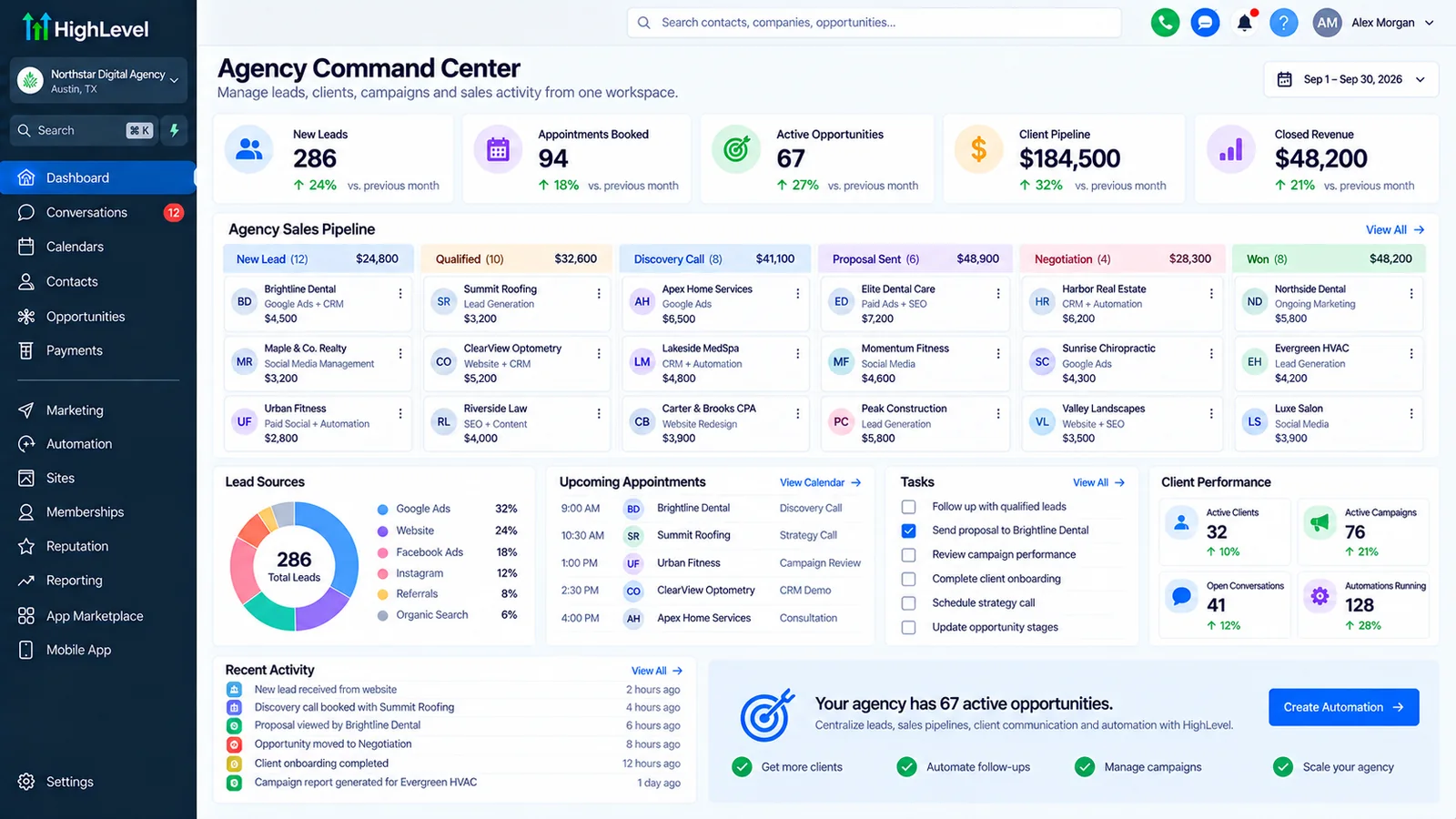Image resolution: width=1456 pixels, height=819 pixels.
Task: Click the Appointments Booked calendar icon
Action: pos(498,149)
